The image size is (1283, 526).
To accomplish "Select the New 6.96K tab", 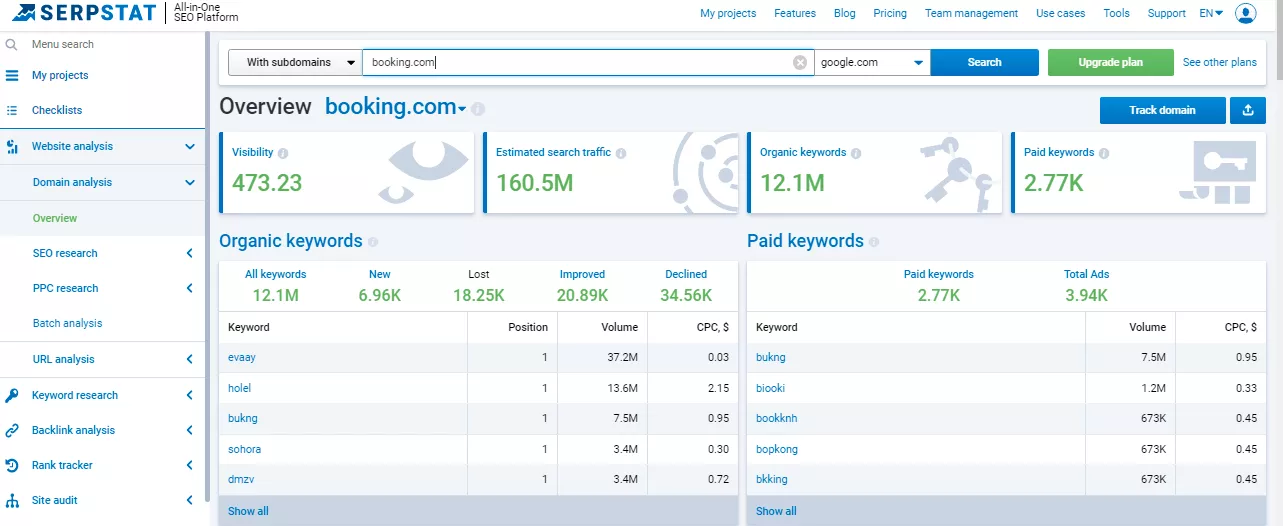I will coord(380,285).
